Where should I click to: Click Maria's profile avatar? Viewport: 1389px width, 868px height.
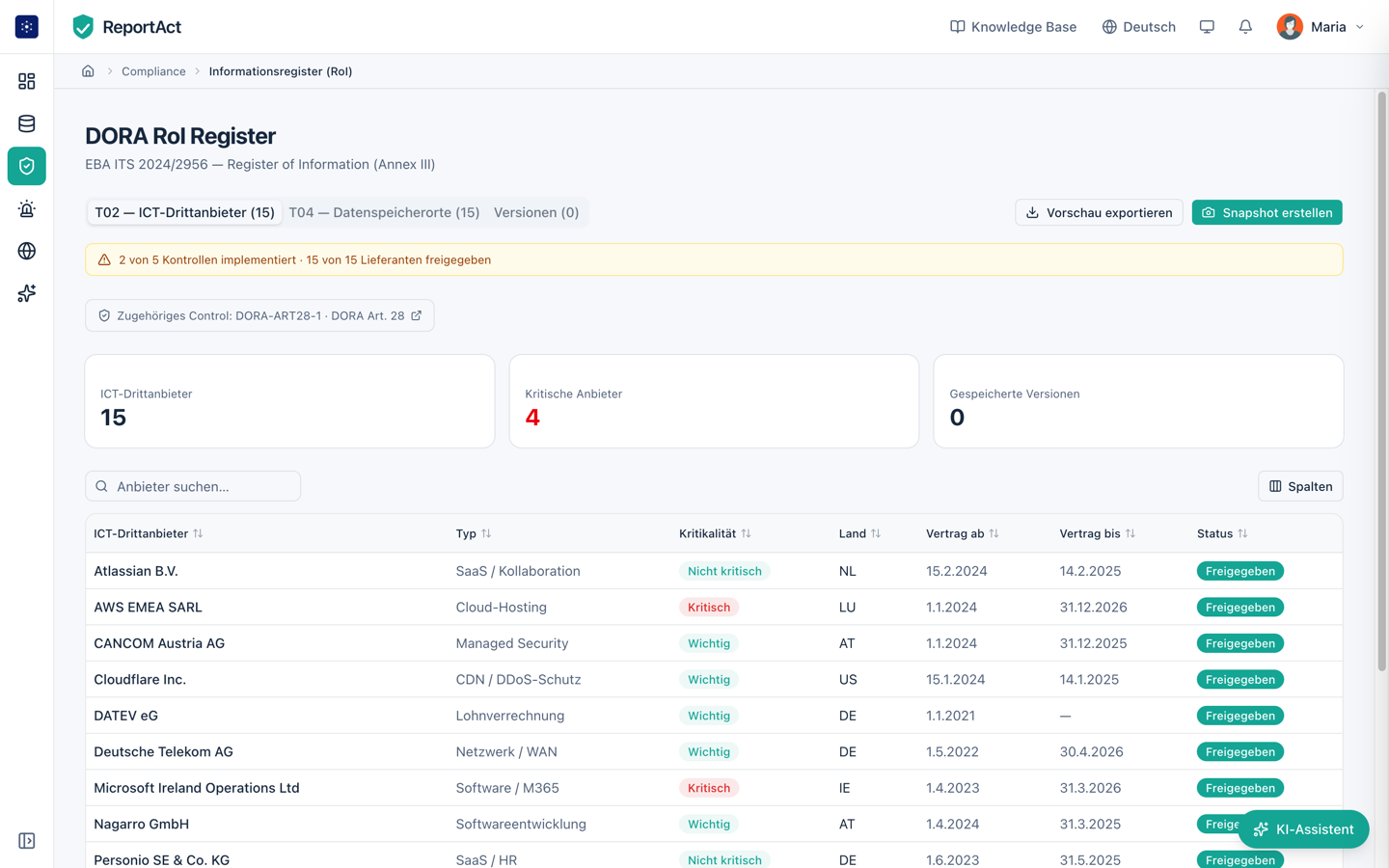[1290, 27]
